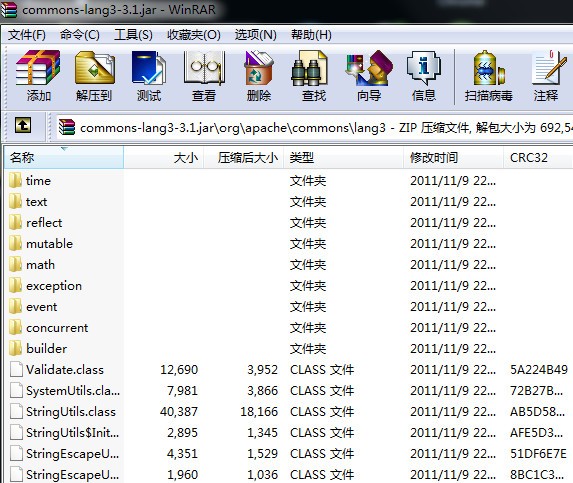Sort by the 类型 column header
The height and width of the screenshot is (483, 573).
coord(344,157)
